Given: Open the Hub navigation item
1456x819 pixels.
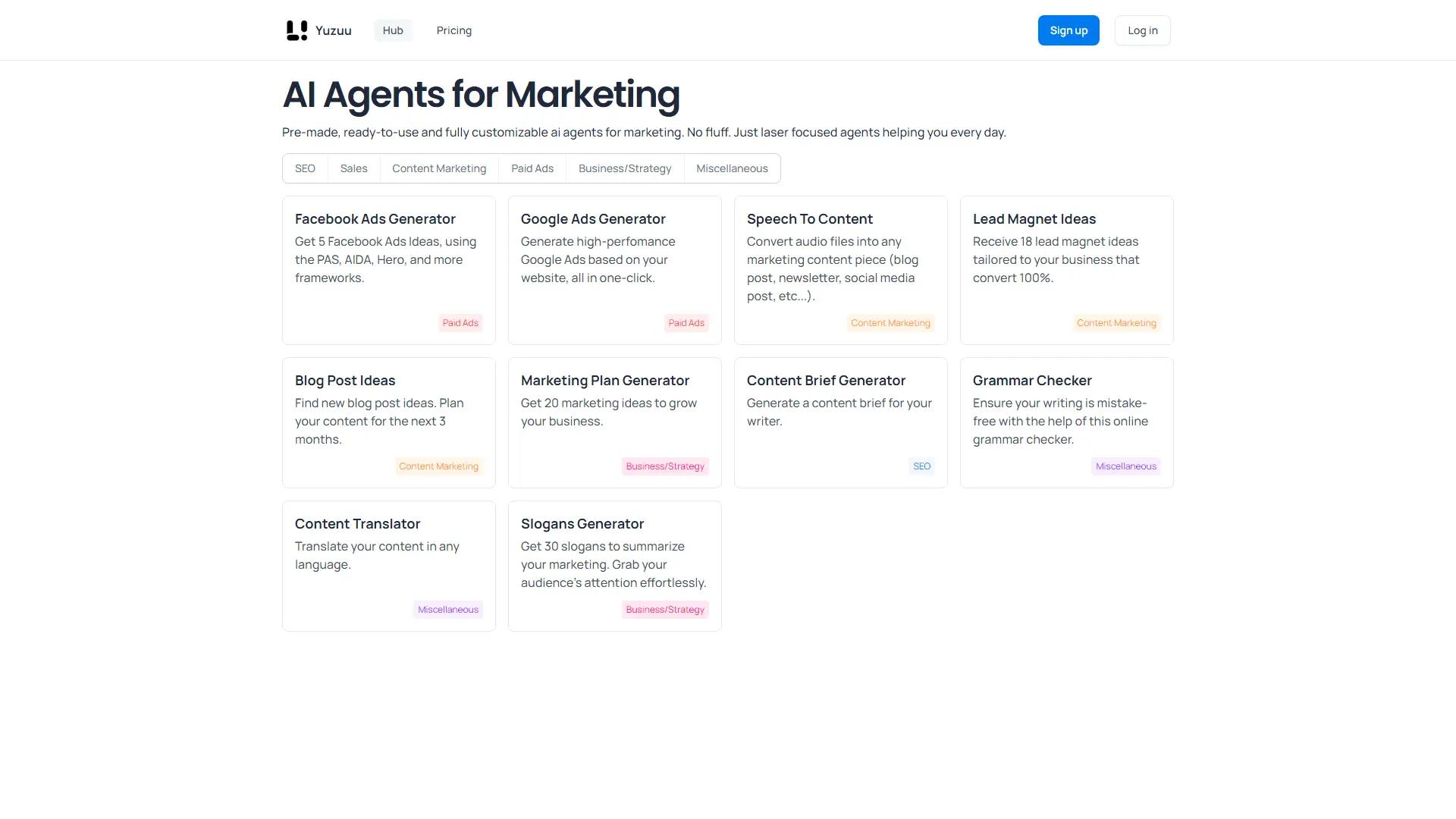Looking at the screenshot, I should click(393, 30).
